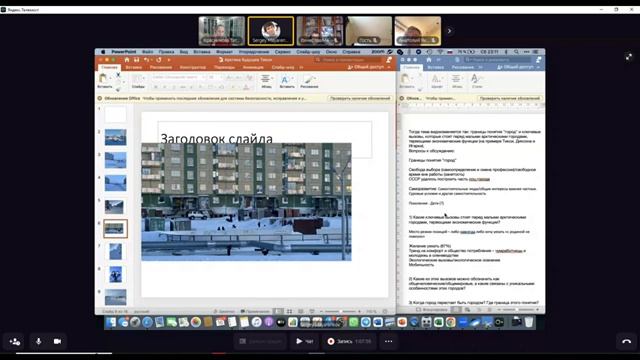Screen dimensions: 640x360
Task: Open macOS Spotlight search icon
Action: pos(516,52)
